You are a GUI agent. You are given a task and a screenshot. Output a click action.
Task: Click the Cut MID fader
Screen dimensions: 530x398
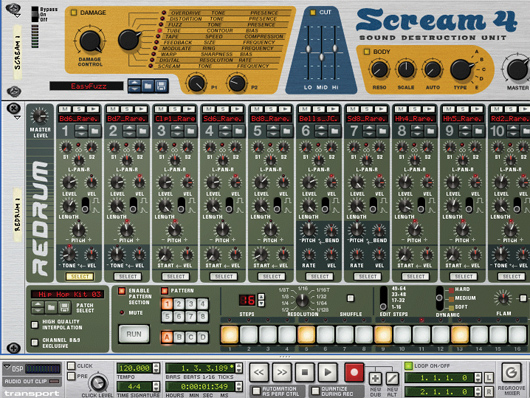(x=321, y=57)
